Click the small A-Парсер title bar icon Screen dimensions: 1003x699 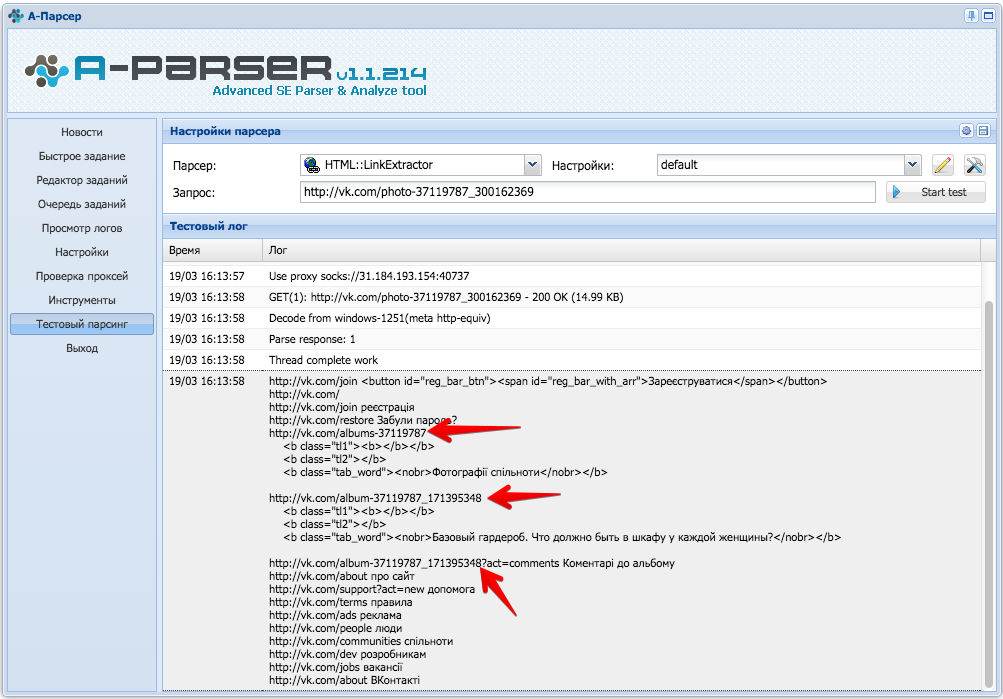coord(15,15)
